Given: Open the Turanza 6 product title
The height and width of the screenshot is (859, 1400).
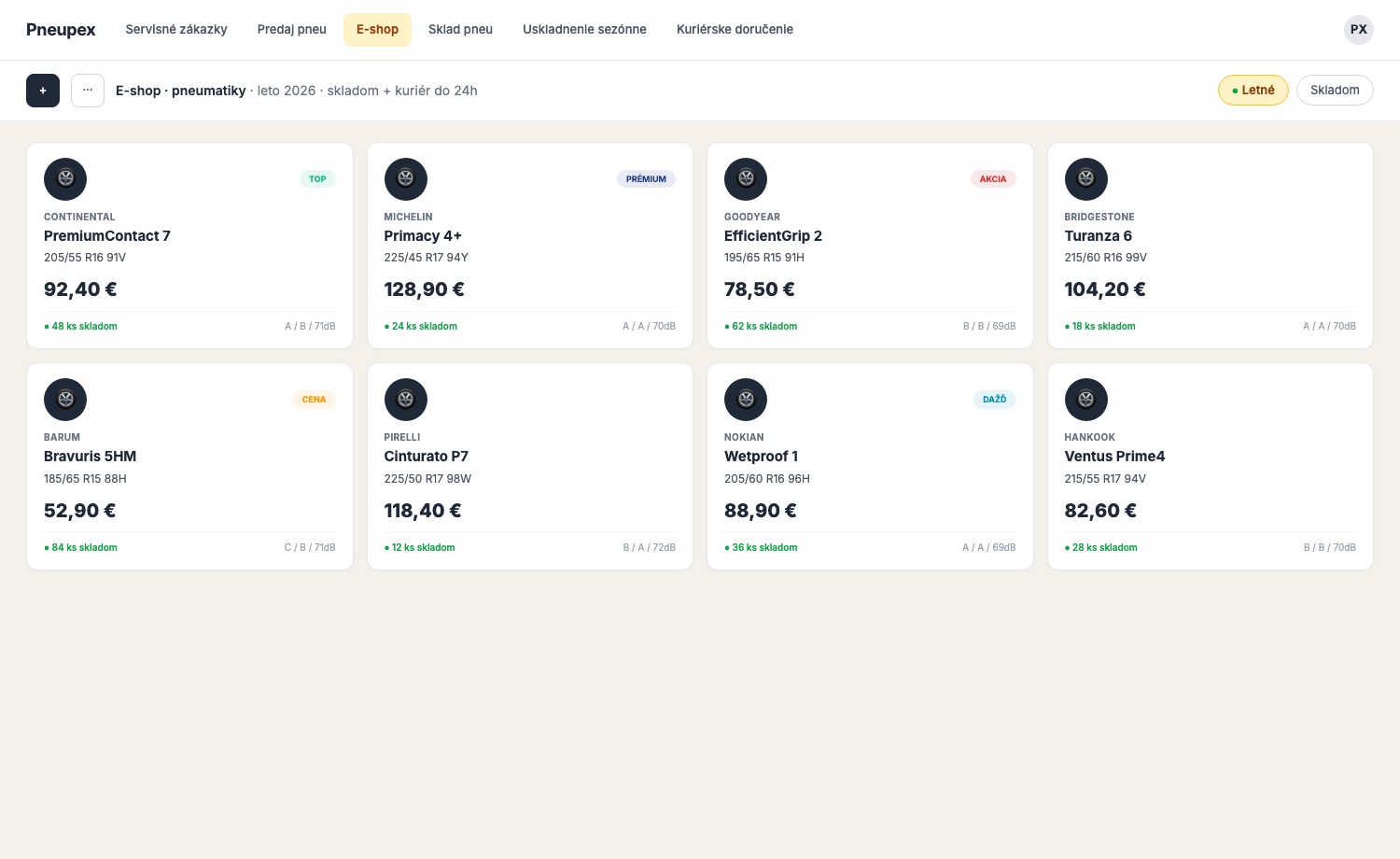Looking at the screenshot, I should [x=1099, y=236].
